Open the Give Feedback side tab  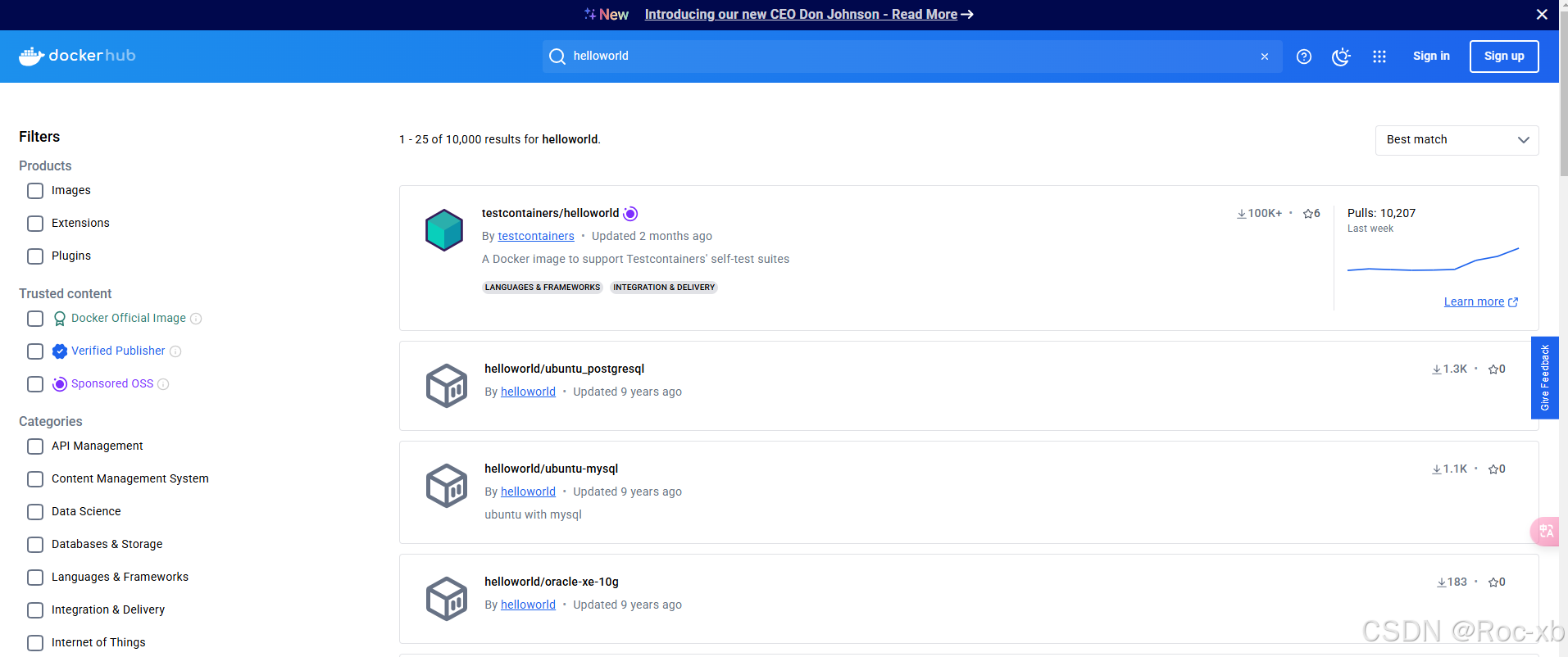pos(1544,378)
